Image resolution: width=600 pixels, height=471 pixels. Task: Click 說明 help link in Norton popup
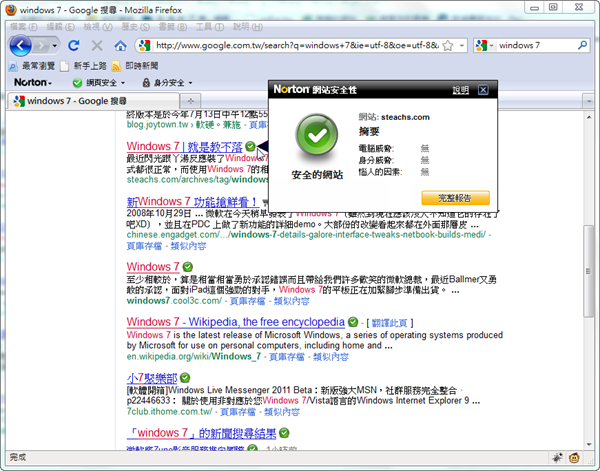click(460, 90)
